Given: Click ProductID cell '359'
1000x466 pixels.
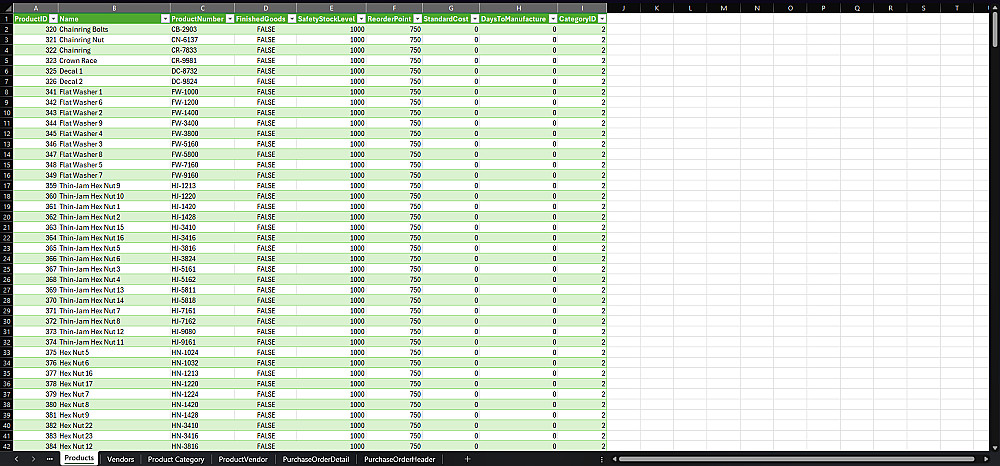Looking at the screenshot, I should pyautogui.click(x=35, y=186).
